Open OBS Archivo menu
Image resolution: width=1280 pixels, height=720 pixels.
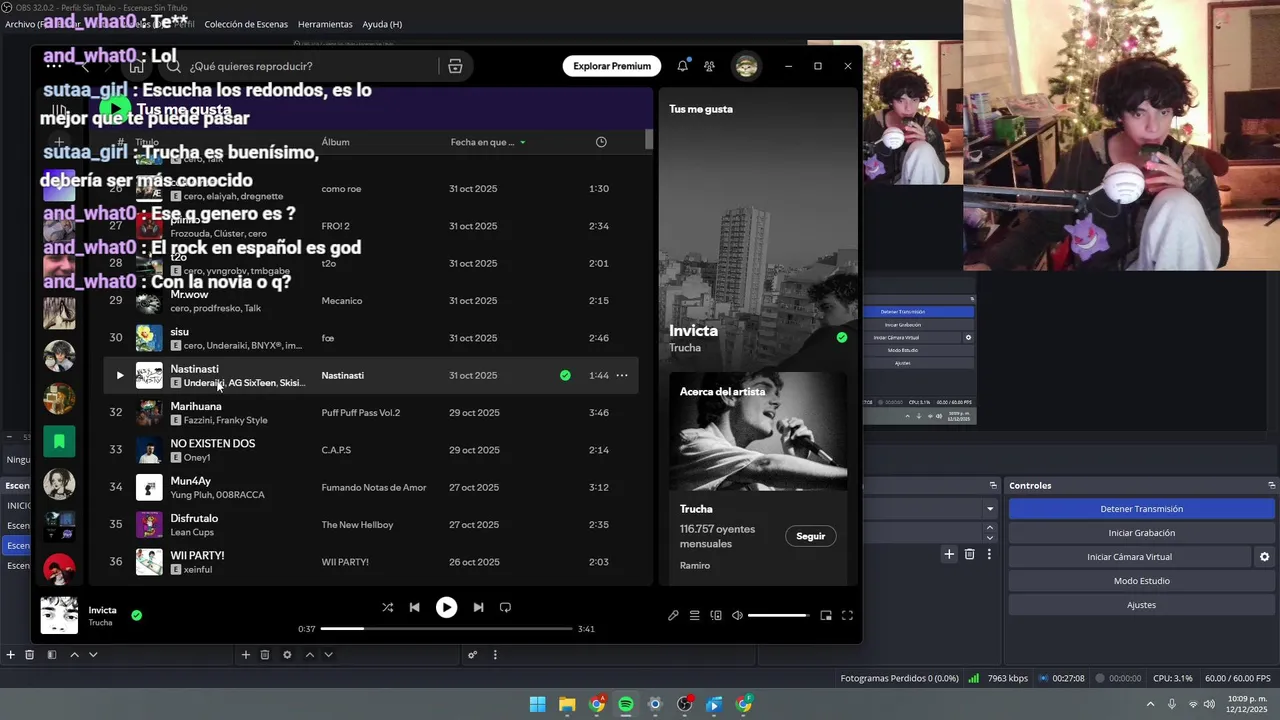click(x=24, y=24)
